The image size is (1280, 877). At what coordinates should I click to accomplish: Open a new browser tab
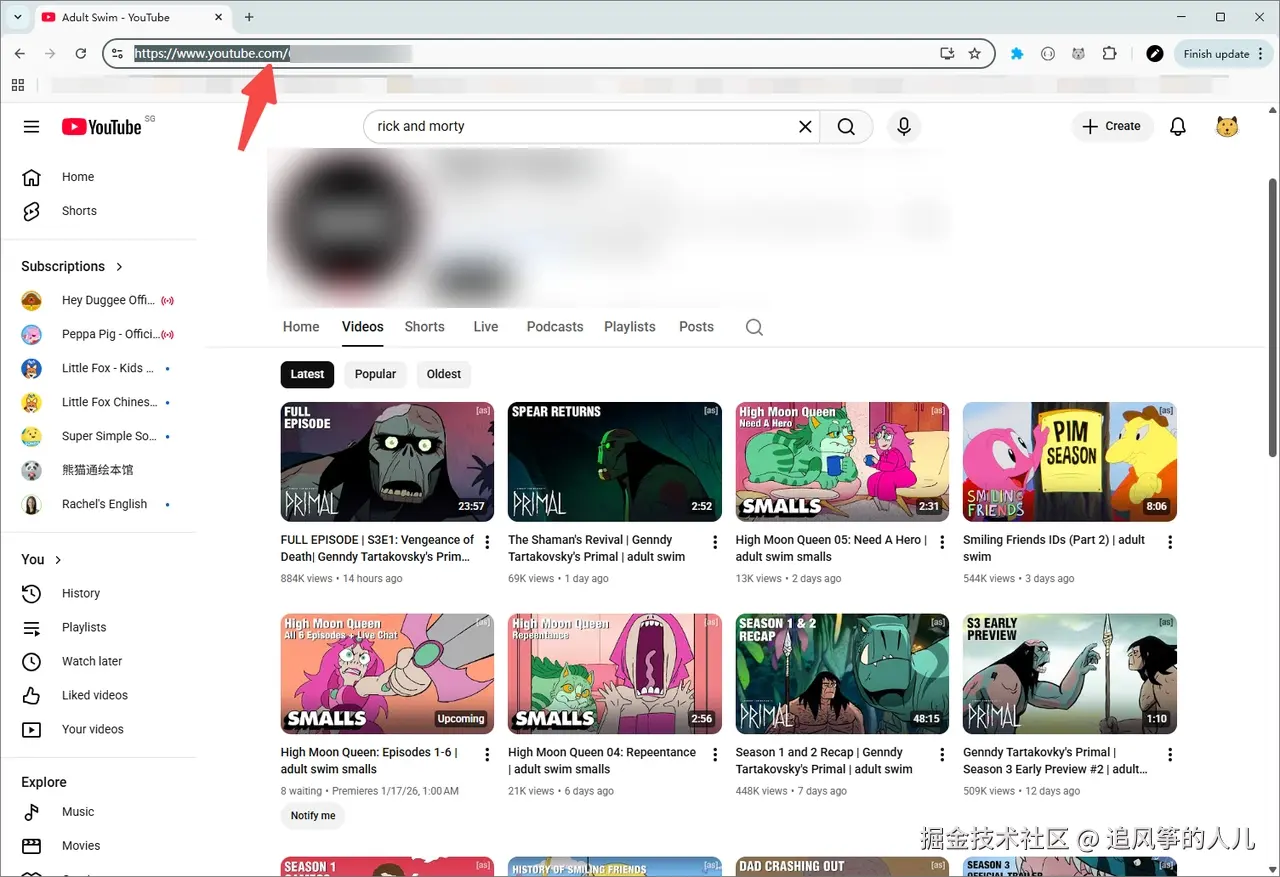point(249,17)
